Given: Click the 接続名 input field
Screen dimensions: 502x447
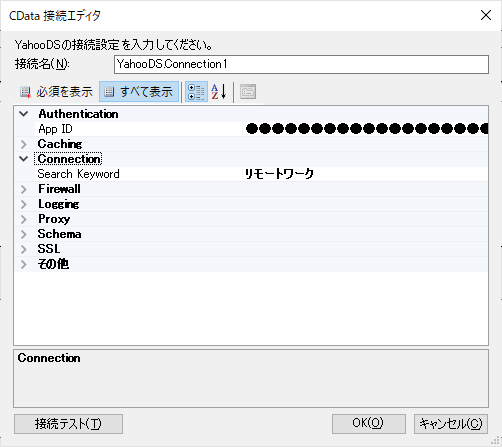Looking at the screenshot, I should [301, 64].
